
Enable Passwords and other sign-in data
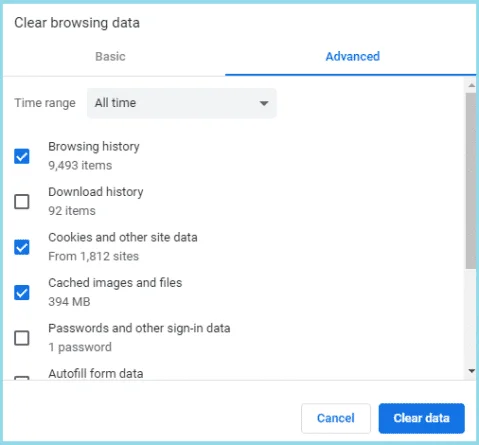(22, 338)
